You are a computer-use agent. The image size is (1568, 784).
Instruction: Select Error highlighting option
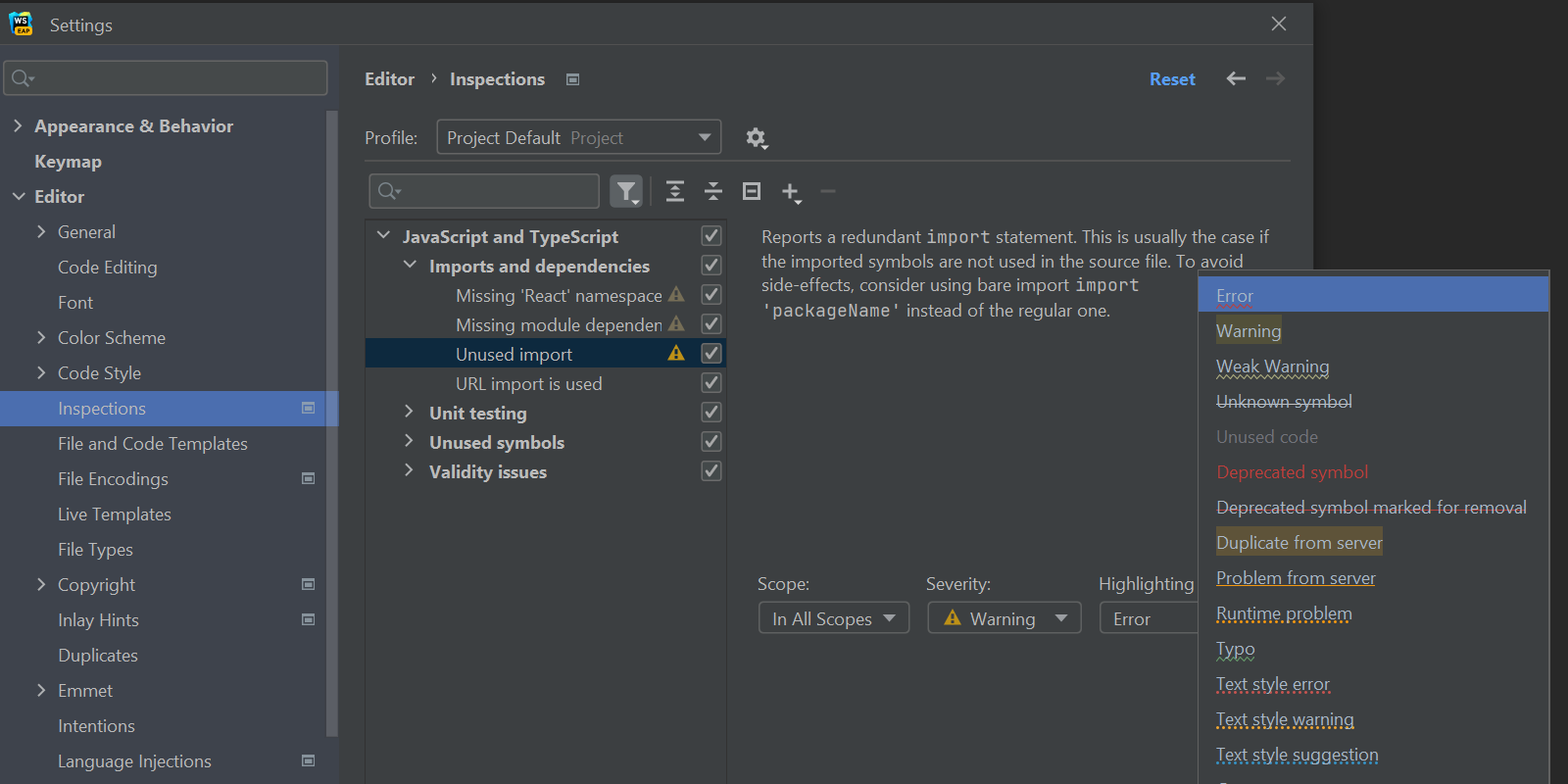click(1373, 295)
